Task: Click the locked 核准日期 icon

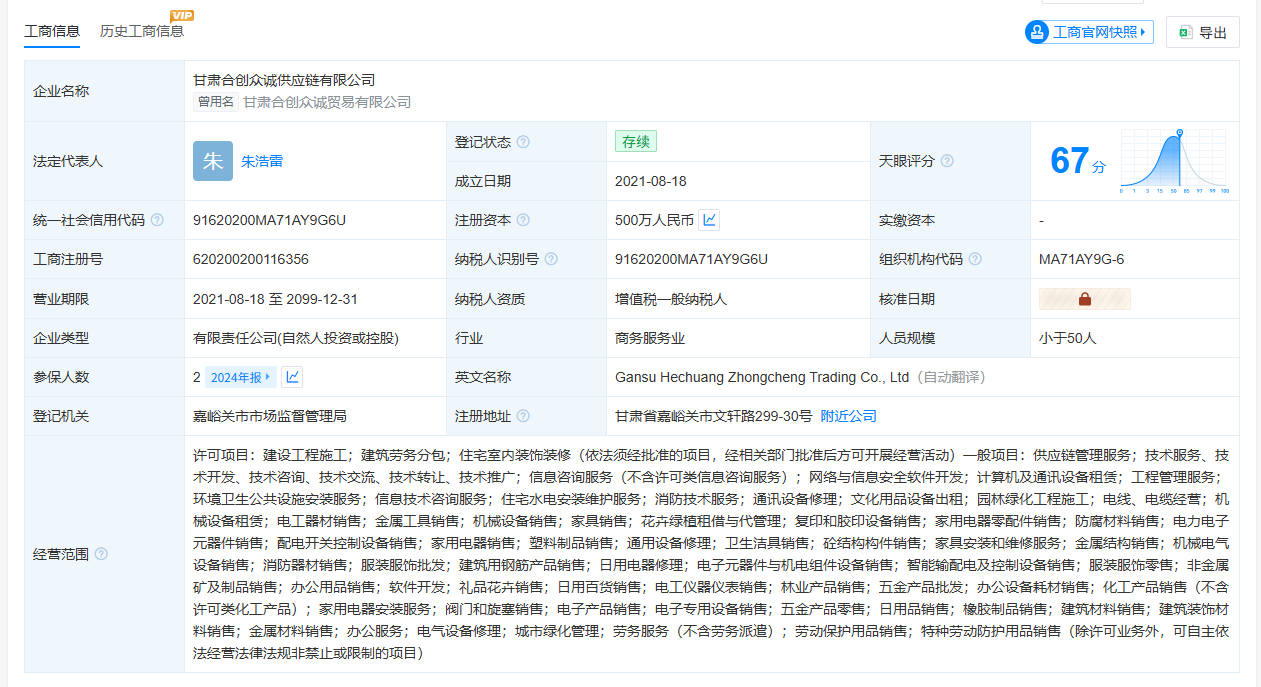Action: pos(1085,299)
